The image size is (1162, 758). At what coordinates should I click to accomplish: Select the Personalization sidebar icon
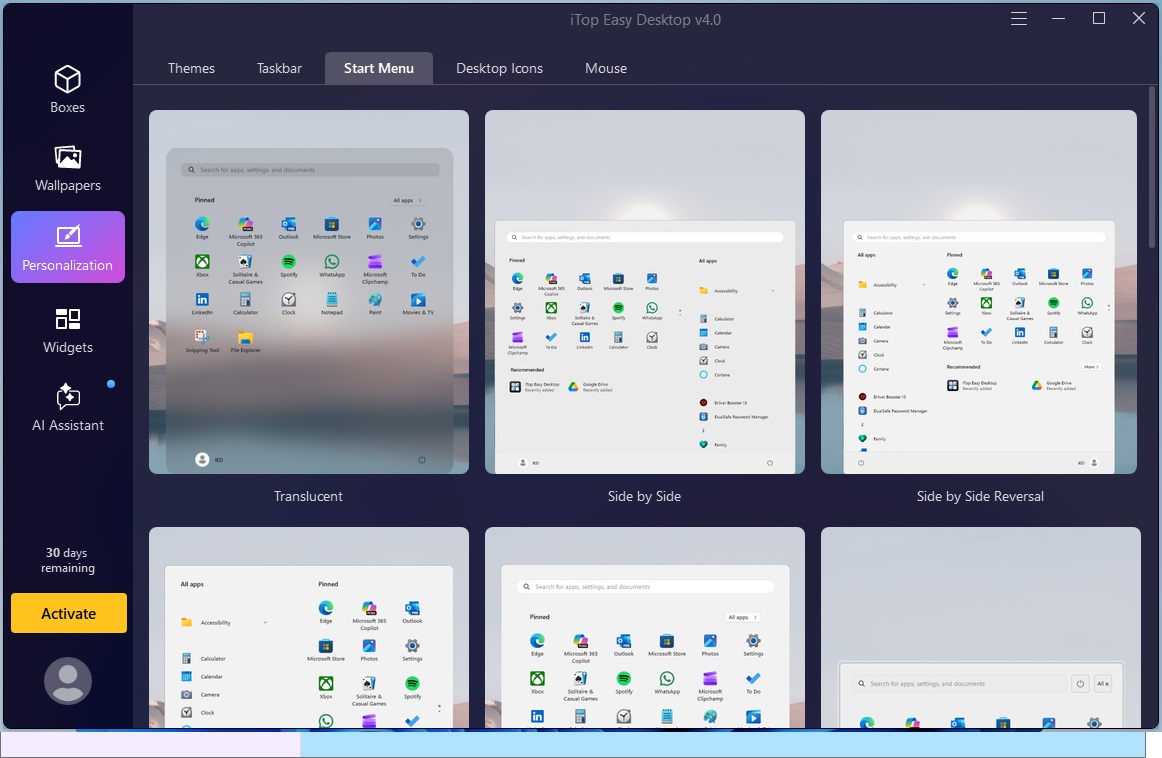(x=67, y=247)
